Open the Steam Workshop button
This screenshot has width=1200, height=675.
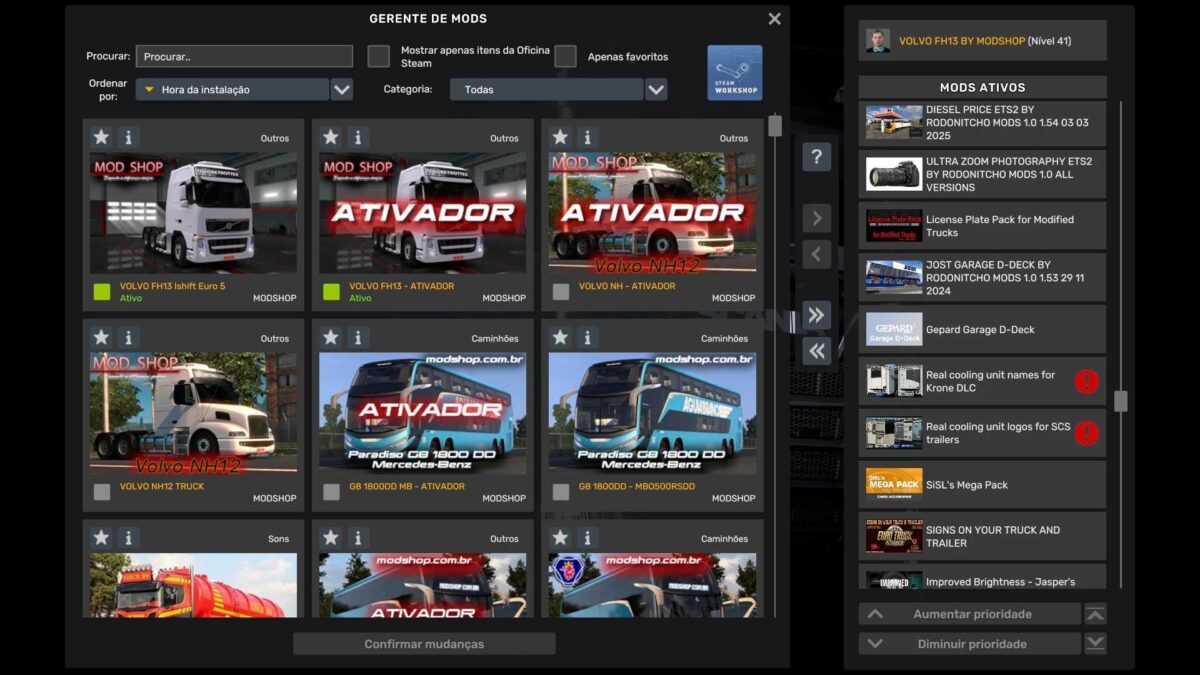point(734,73)
